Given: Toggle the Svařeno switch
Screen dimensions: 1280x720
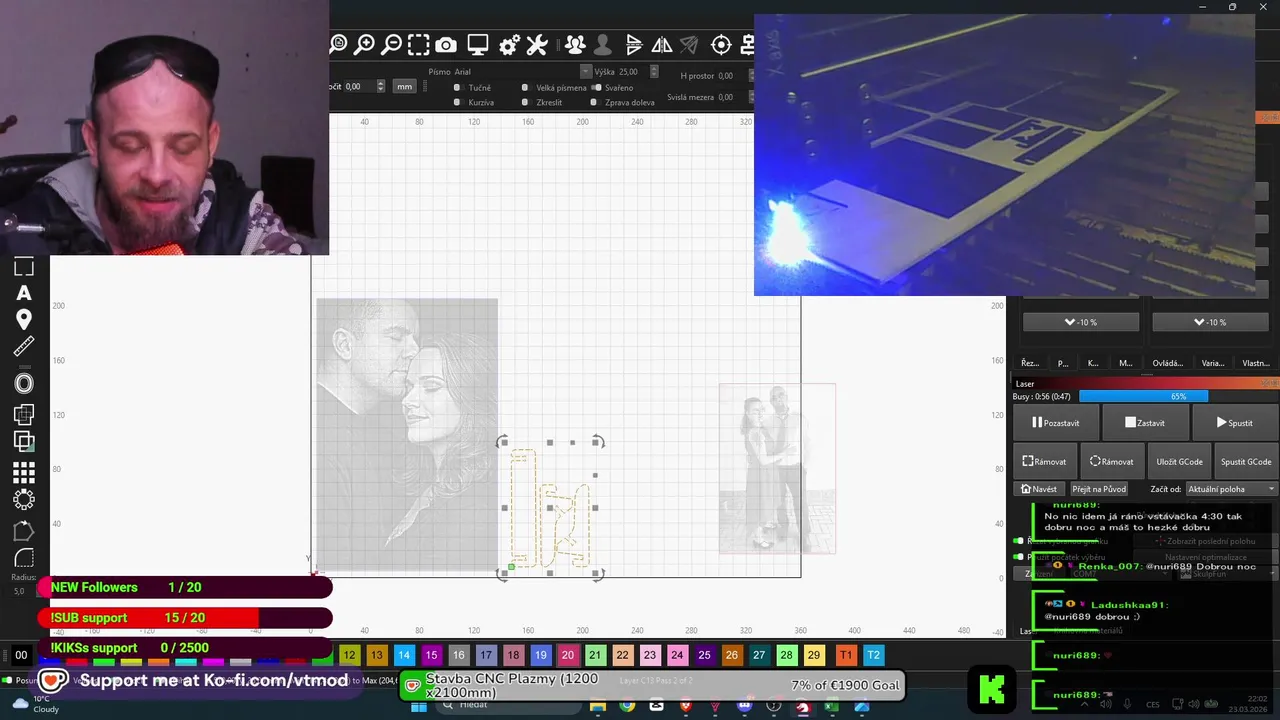Looking at the screenshot, I should pyautogui.click(x=596, y=88).
